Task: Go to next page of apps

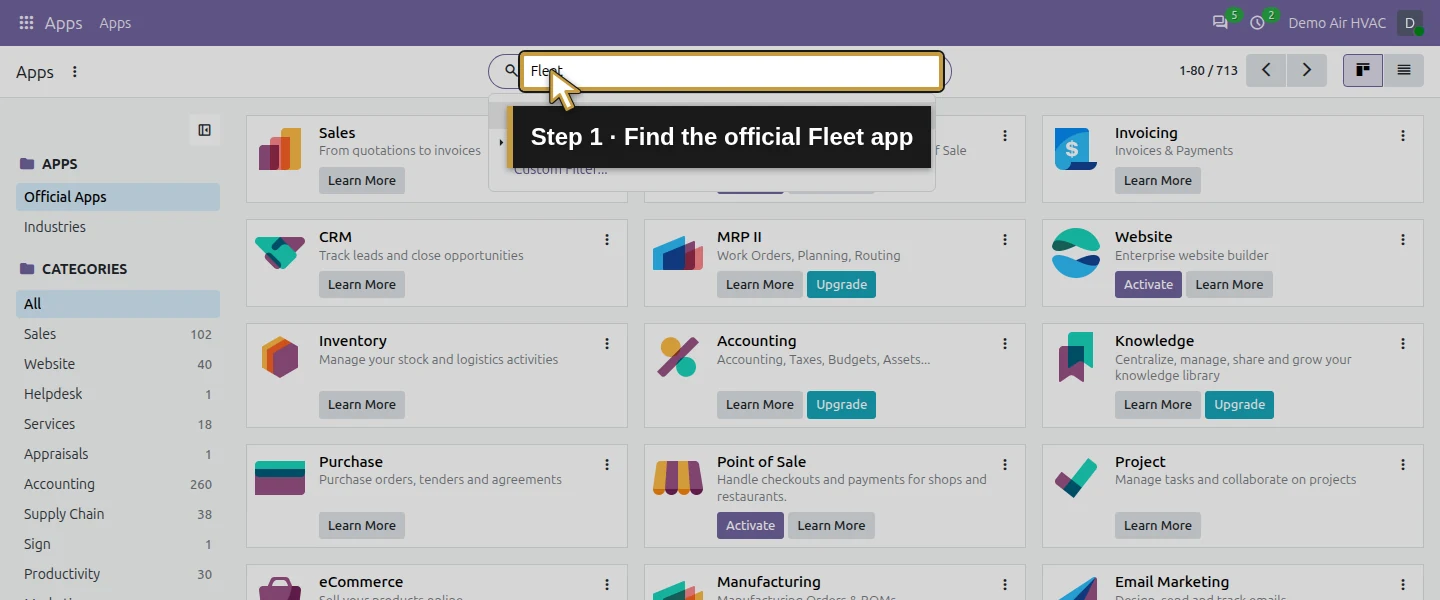Action: (1307, 70)
